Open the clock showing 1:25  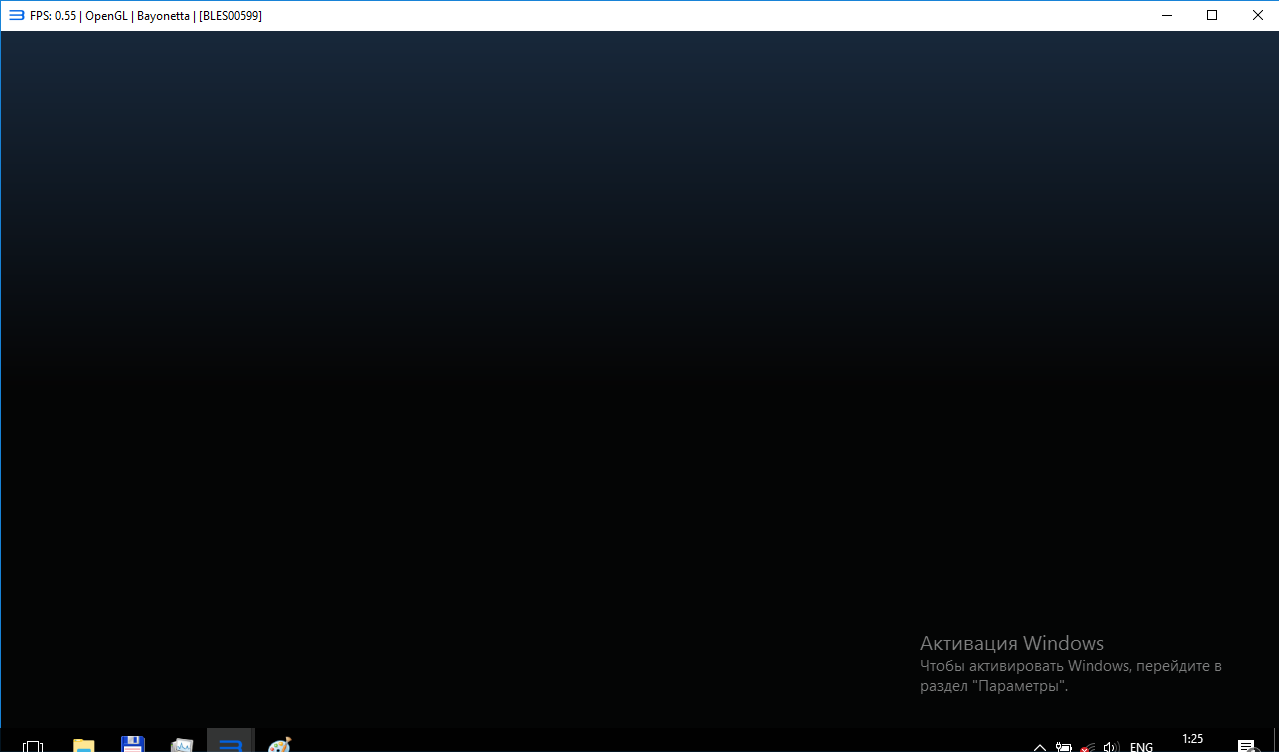(x=1192, y=740)
